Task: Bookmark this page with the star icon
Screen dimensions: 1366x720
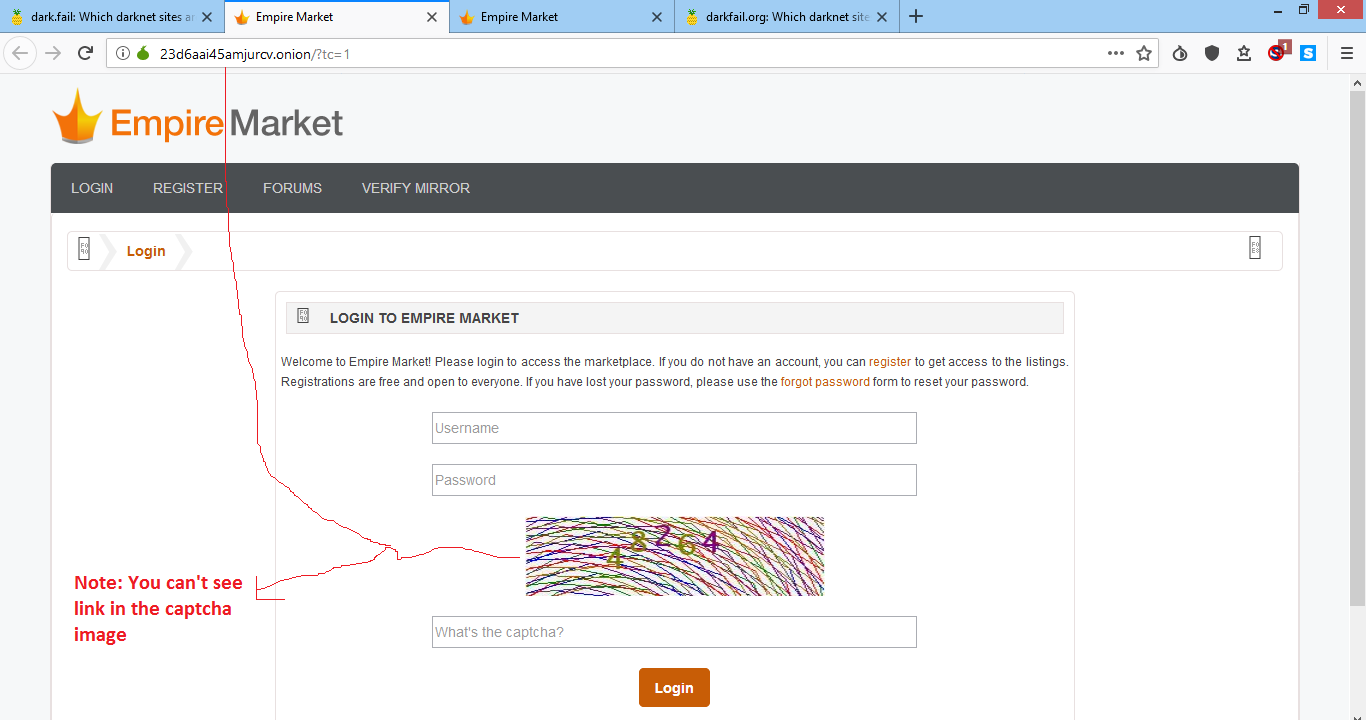Action: tap(1144, 54)
